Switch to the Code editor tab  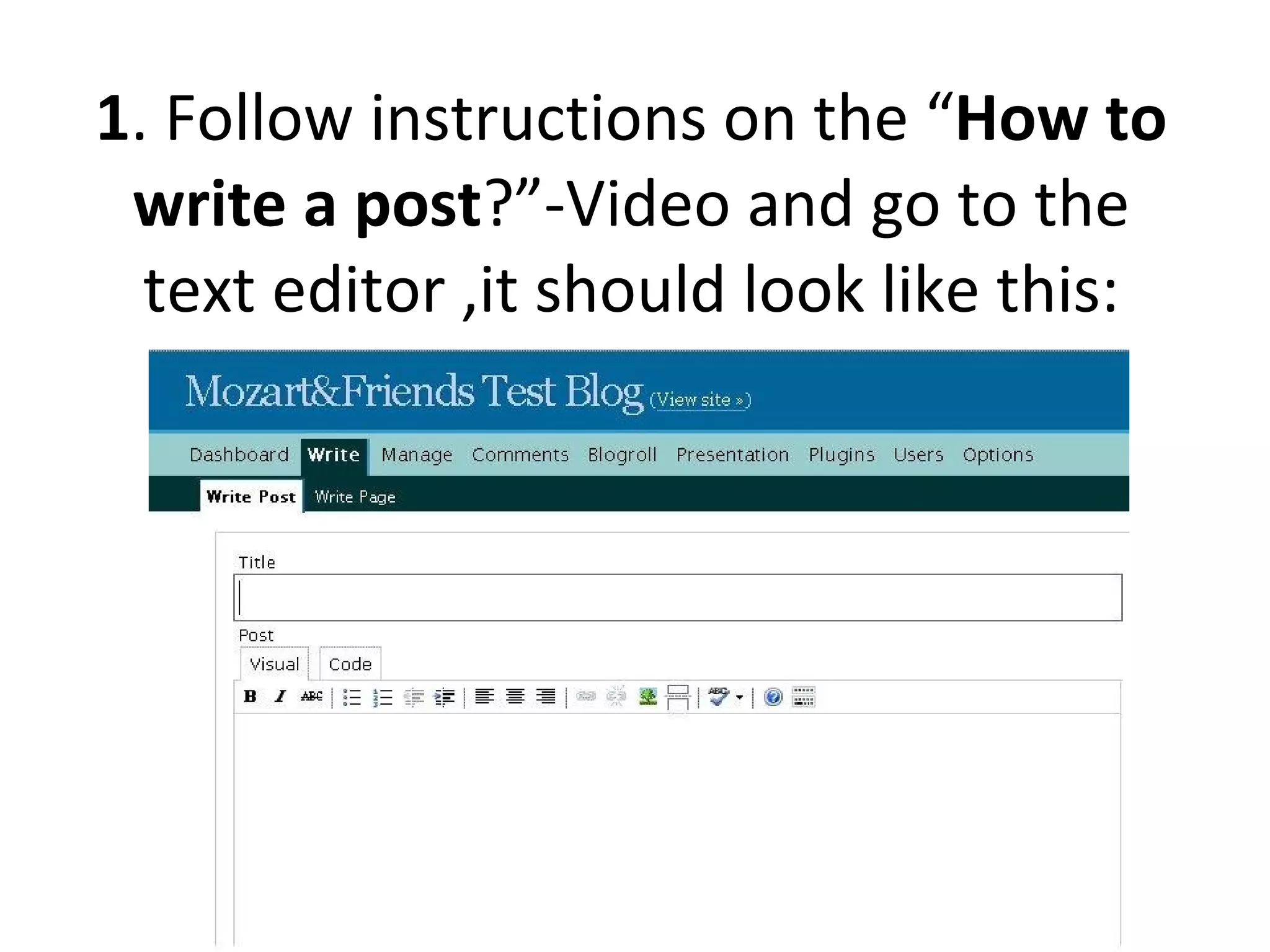coord(350,664)
